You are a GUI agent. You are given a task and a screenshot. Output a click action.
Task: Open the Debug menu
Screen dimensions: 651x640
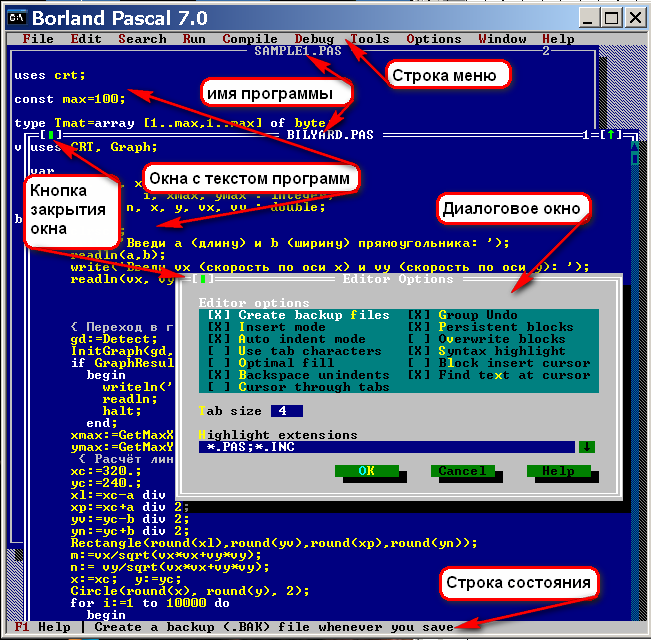pyautogui.click(x=314, y=39)
